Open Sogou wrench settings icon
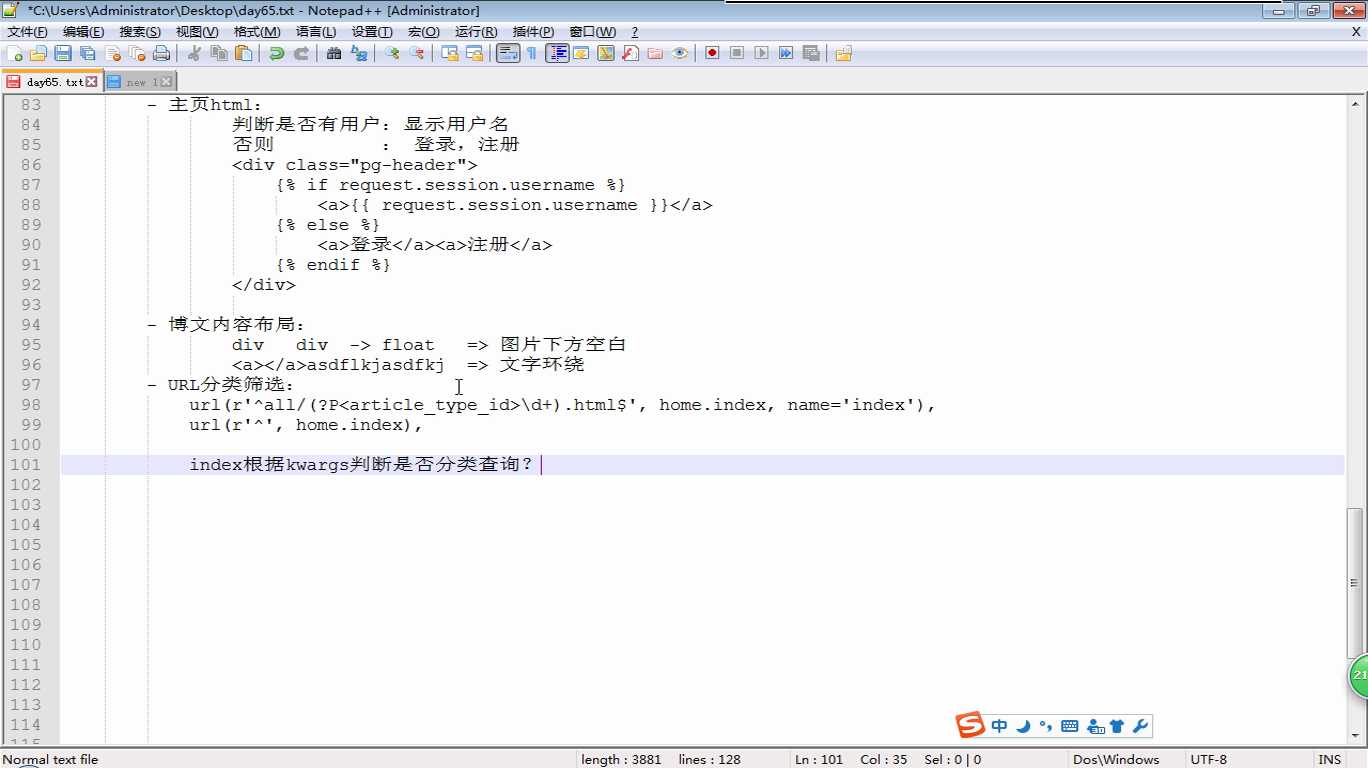The image size is (1368, 768). click(1140, 726)
